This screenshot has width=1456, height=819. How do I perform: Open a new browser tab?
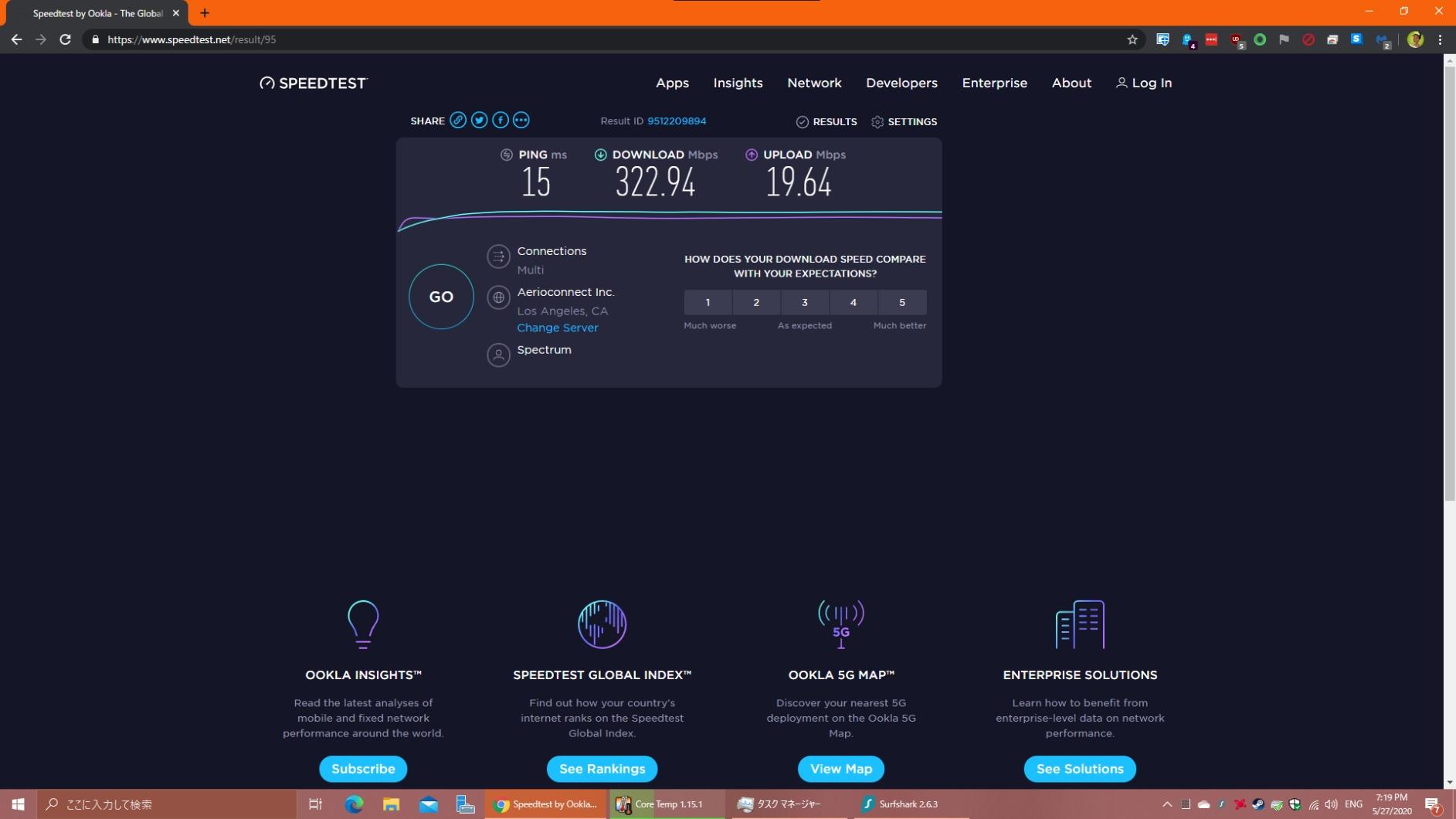click(x=205, y=13)
